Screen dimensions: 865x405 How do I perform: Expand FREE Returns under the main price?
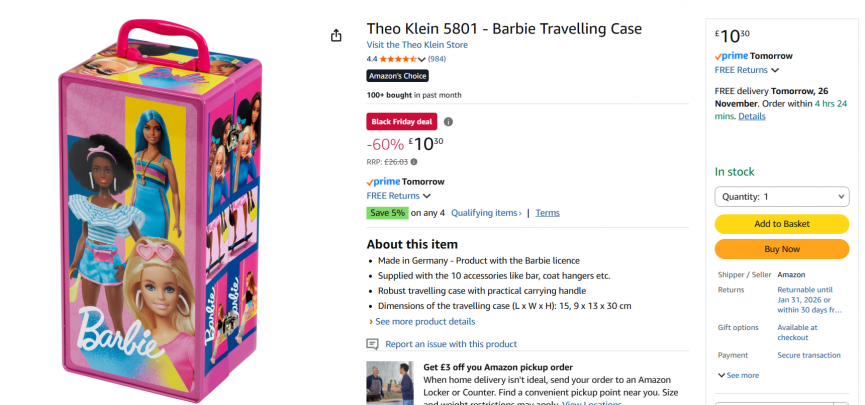point(398,196)
